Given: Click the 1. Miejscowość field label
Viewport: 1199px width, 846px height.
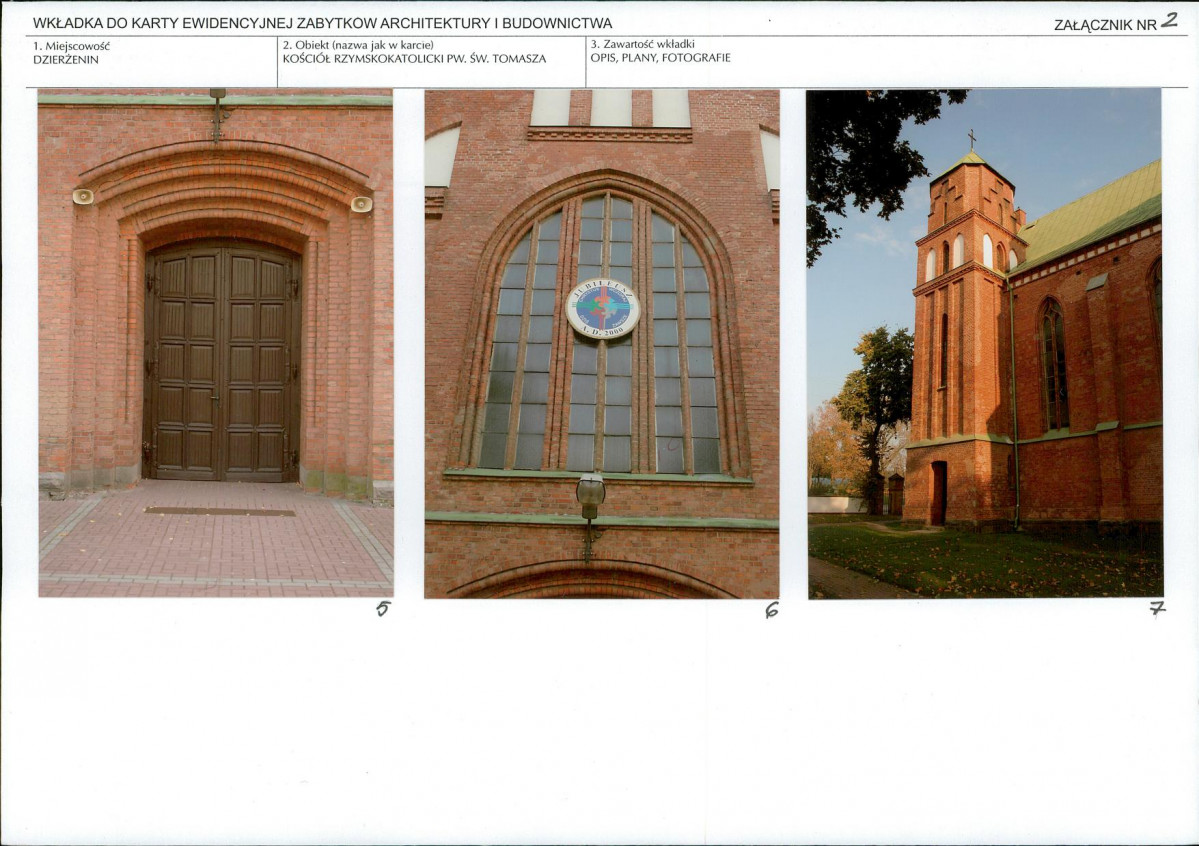Looking at the screenshot, I should pyautogui.click(x=71, y=46).
